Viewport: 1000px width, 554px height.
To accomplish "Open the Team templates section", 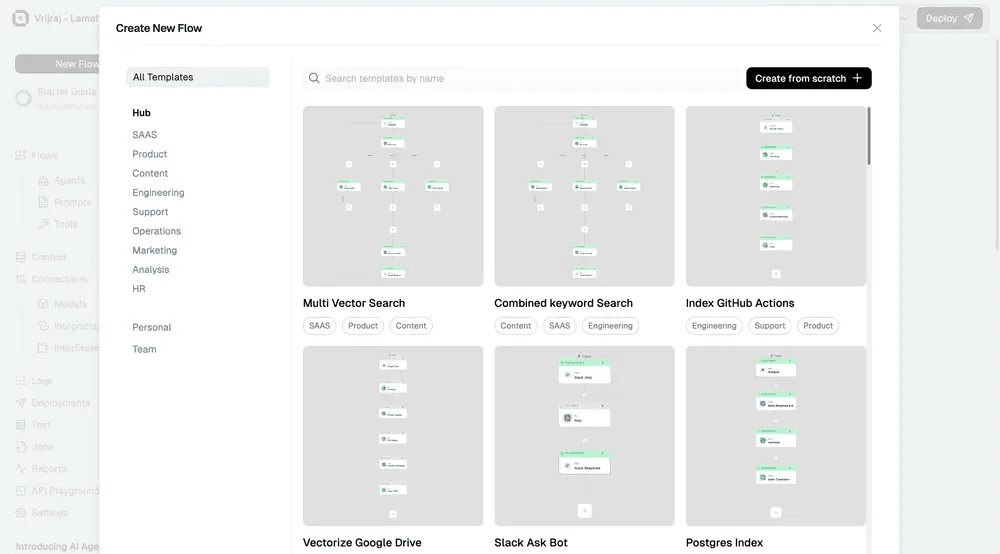I will pos(145,349).
